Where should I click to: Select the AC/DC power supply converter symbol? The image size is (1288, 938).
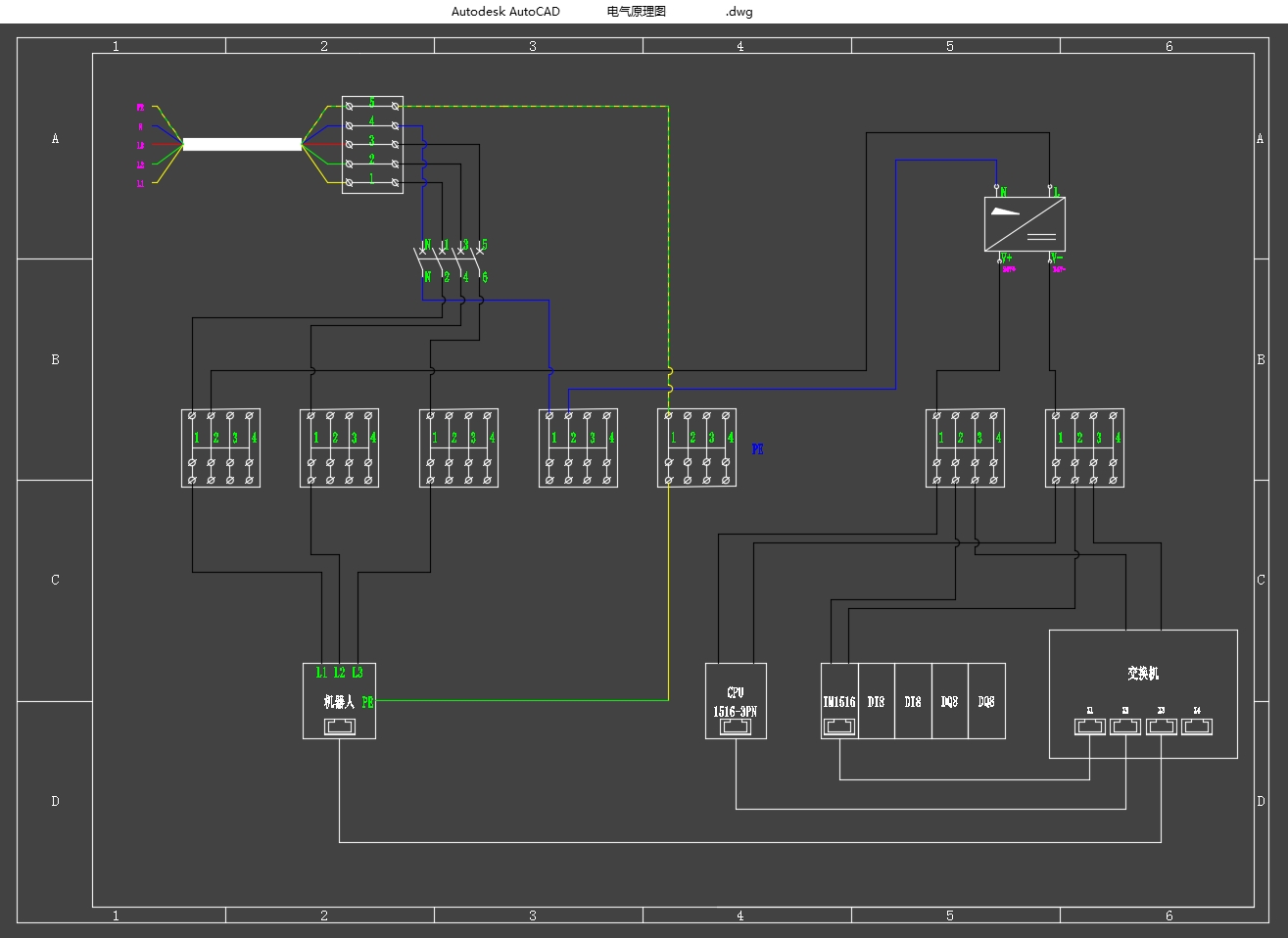1025,224
